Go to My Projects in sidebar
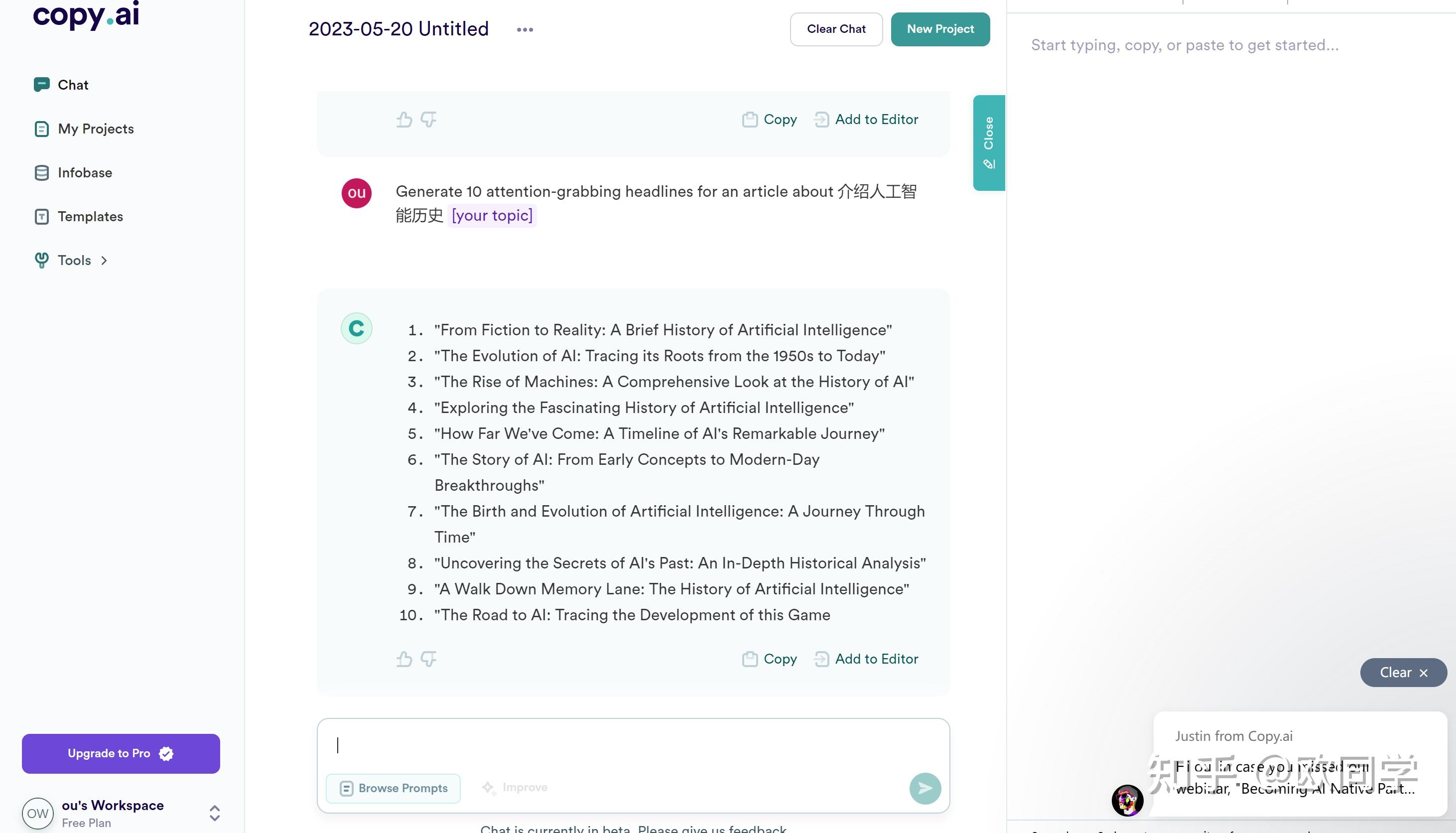Viewport: 1456px width, 833px height. [x=96, y=130]
